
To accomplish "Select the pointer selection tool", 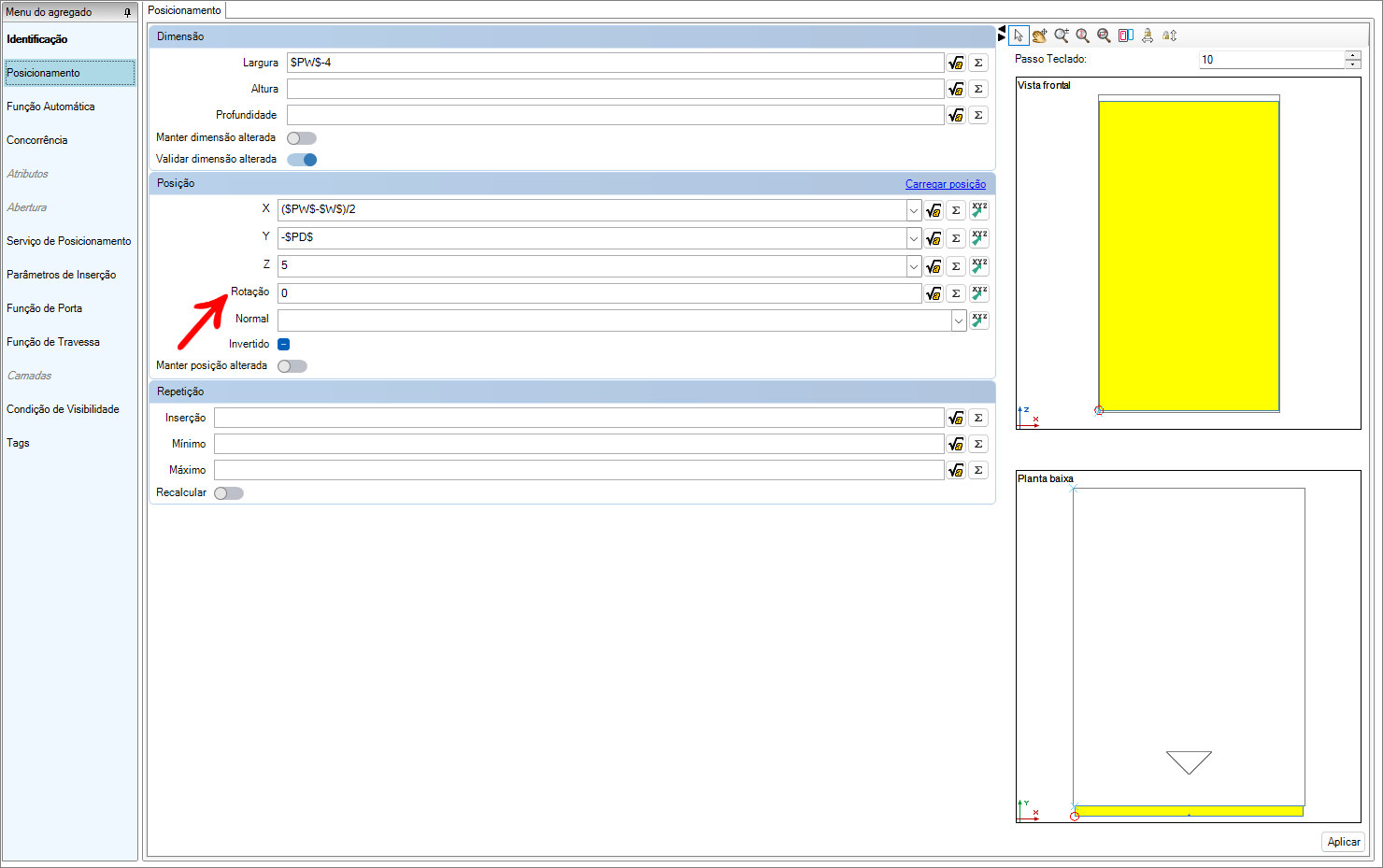I will (1019, 36).
